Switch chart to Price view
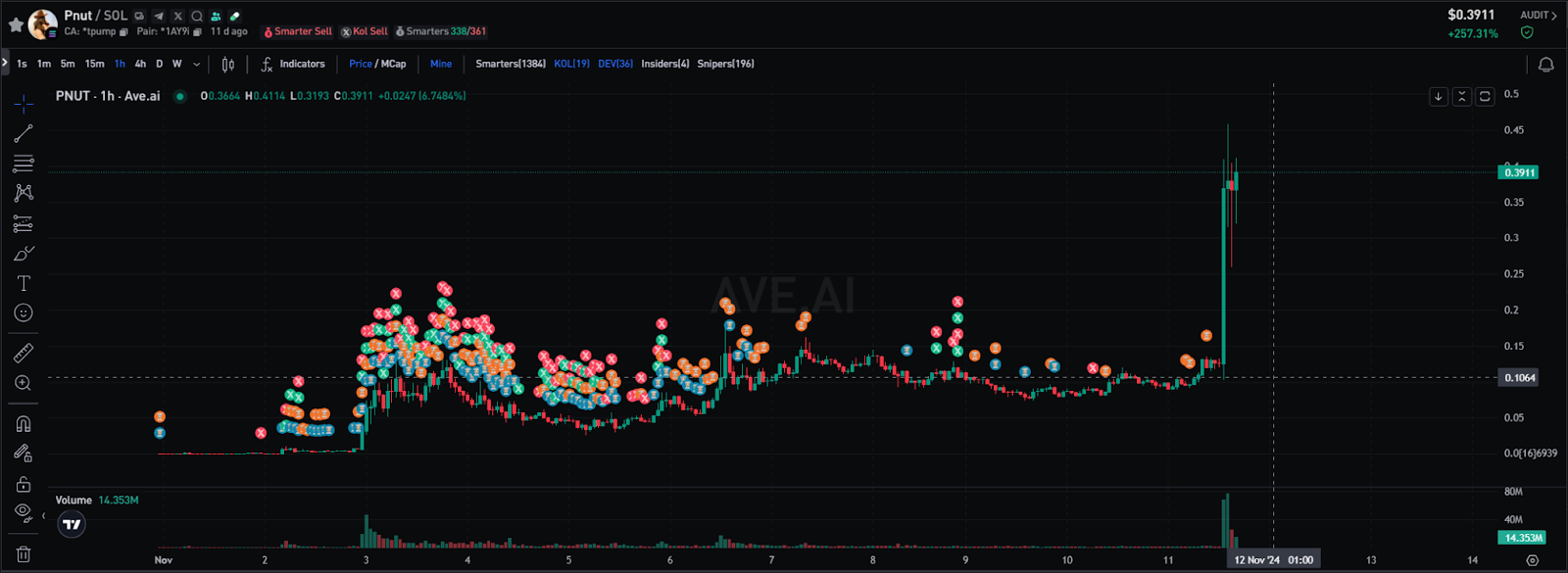Viewport: 1568px width, 573px height. pyautogui.click(x=360, y=64)
